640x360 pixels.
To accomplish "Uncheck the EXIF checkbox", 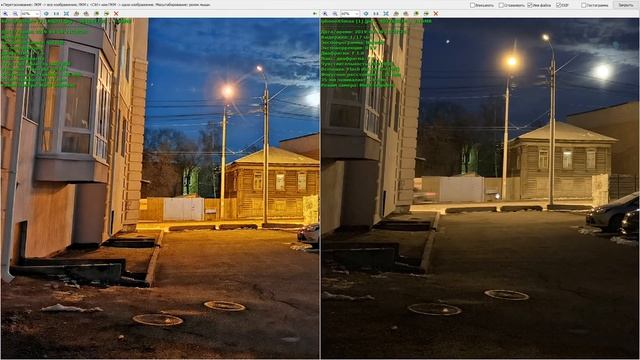I will [x=558, y=5].
